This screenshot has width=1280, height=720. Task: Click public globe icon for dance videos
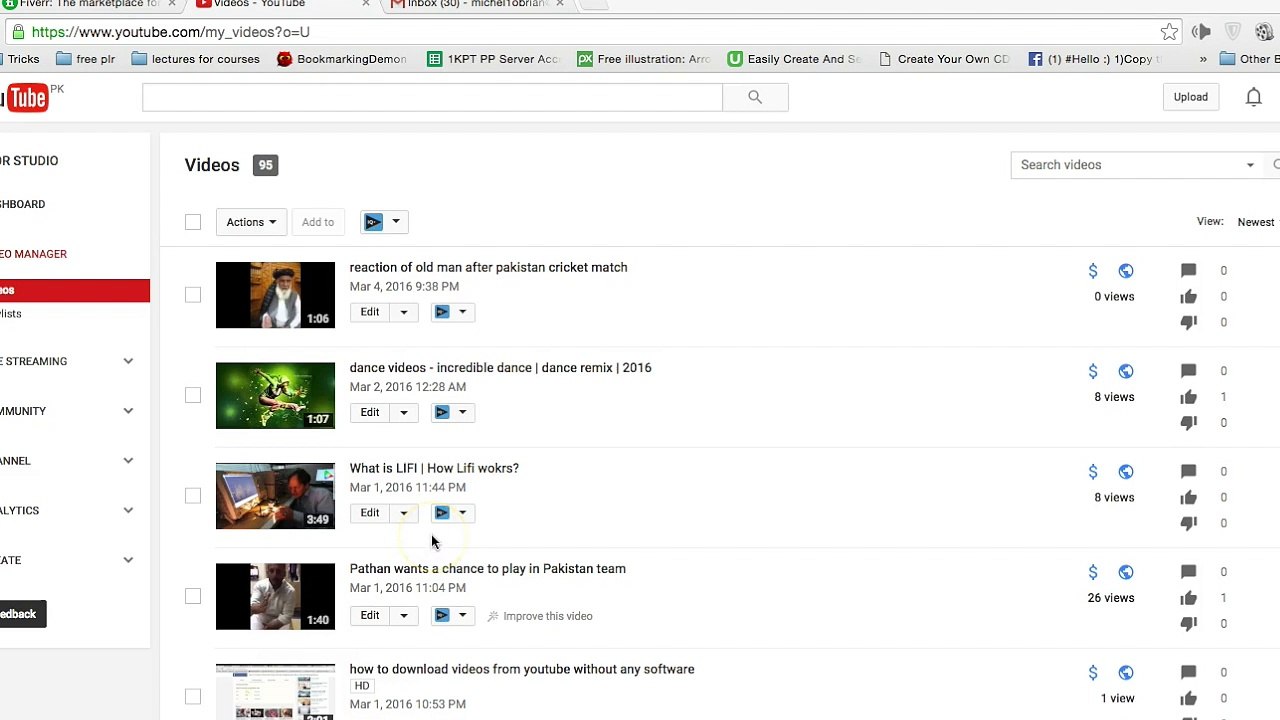coord(1126,371)
